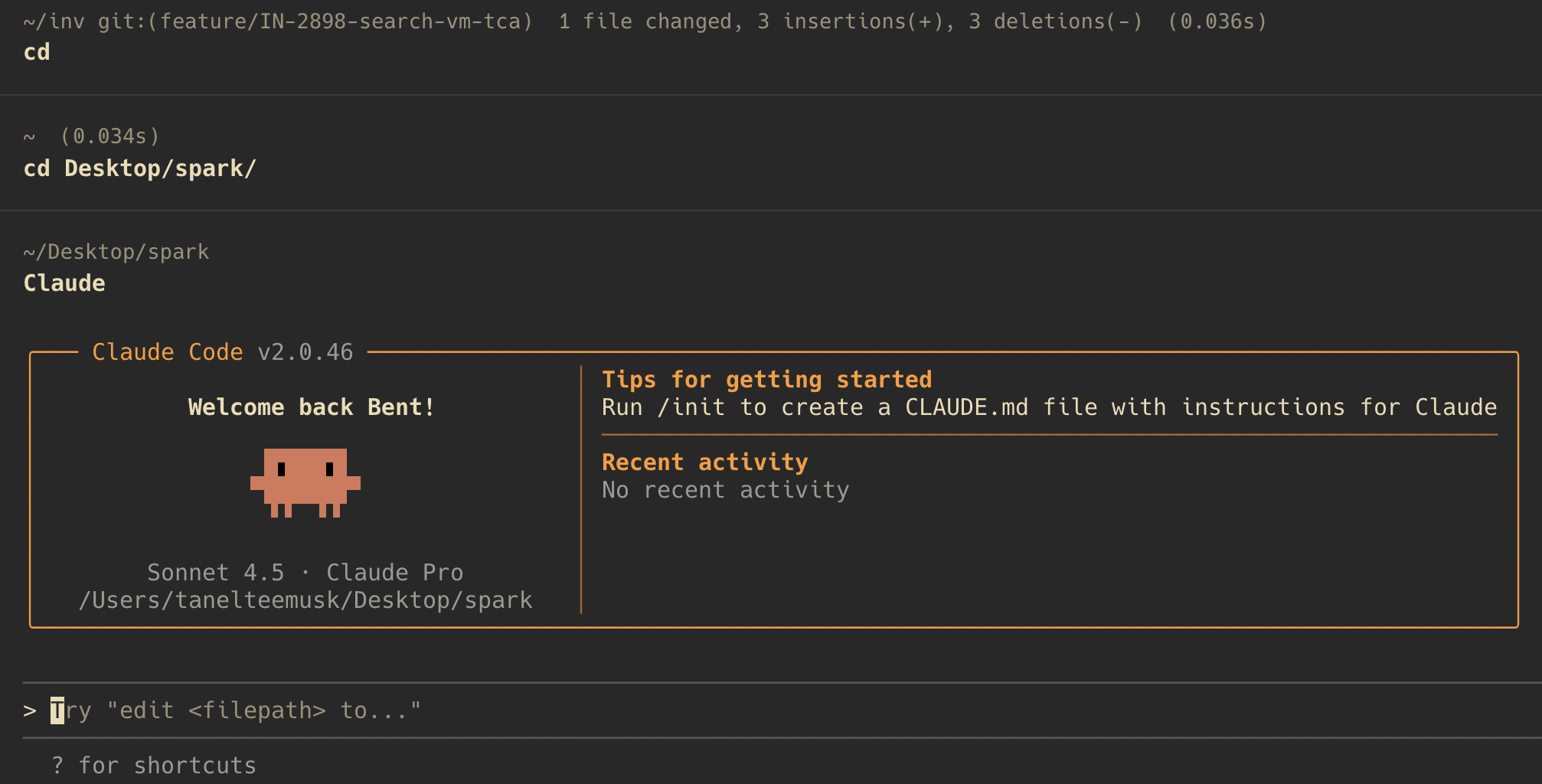Screen dimensions: 1542x784
Task: Click version text 'v2.0.46'
Action: [305, 352]
